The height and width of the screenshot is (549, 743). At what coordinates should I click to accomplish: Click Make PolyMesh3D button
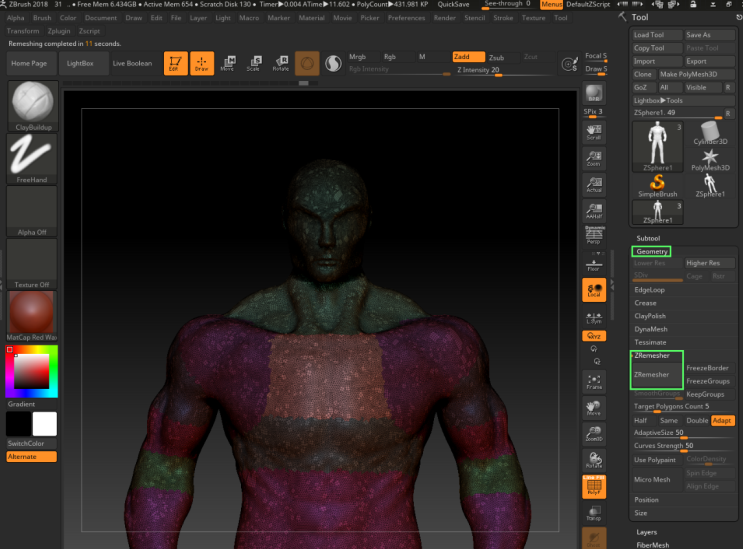point(696,74)
